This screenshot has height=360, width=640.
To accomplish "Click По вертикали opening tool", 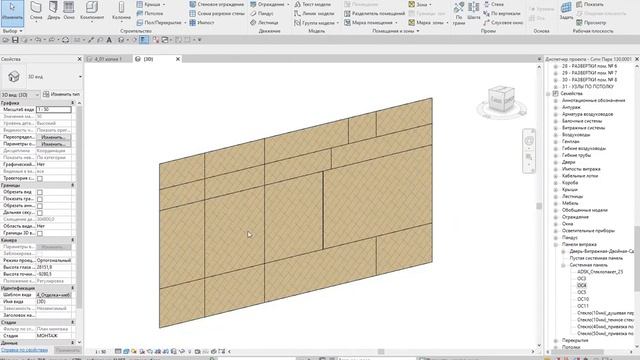I will pos(502,13).
